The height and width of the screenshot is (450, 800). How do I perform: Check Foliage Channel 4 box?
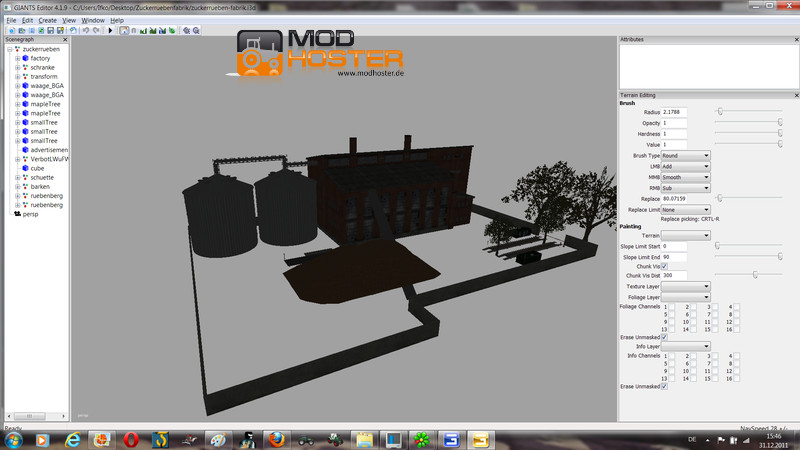[x=737, y=307]
